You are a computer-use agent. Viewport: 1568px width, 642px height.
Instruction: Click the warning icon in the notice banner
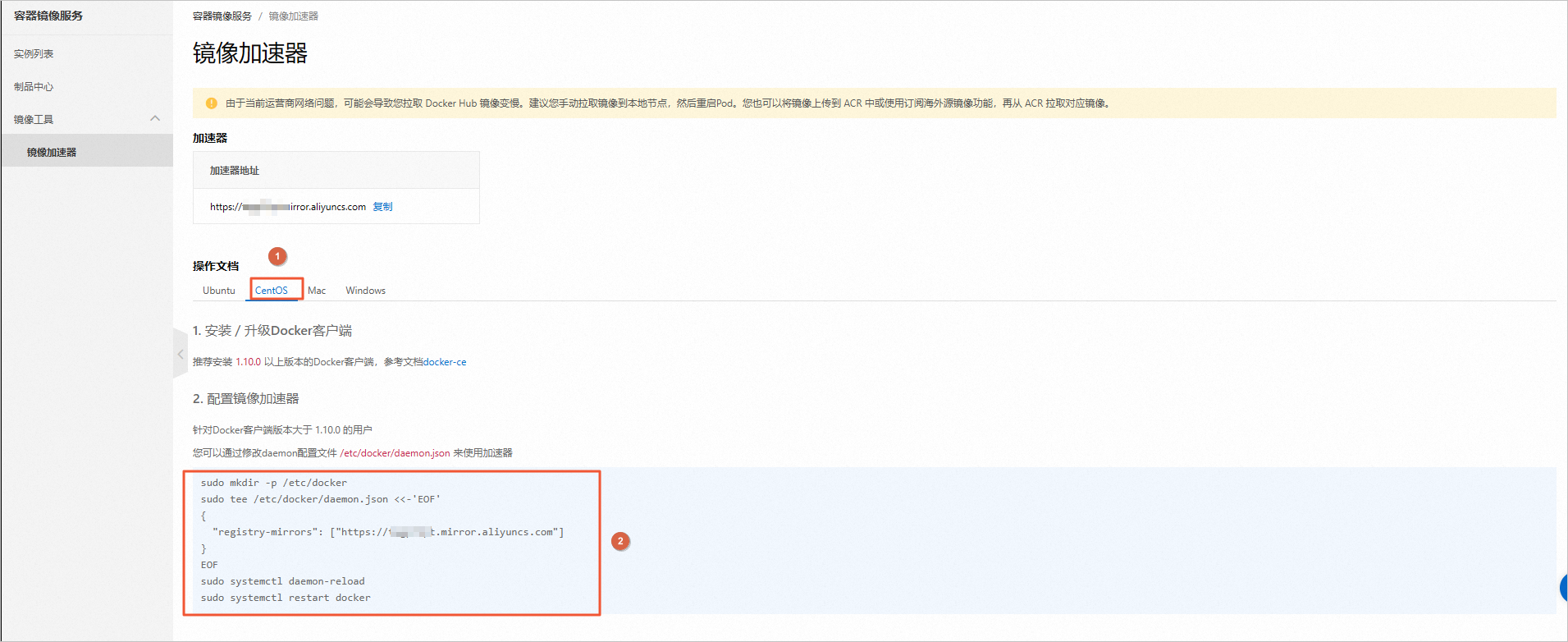[211, 103]
